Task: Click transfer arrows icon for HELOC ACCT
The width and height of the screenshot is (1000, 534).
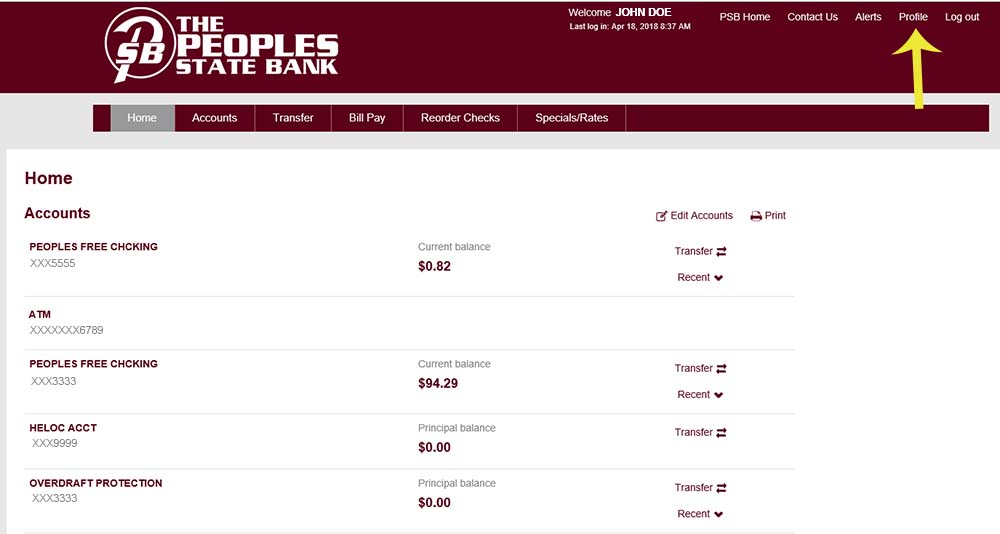Action: 721,433
